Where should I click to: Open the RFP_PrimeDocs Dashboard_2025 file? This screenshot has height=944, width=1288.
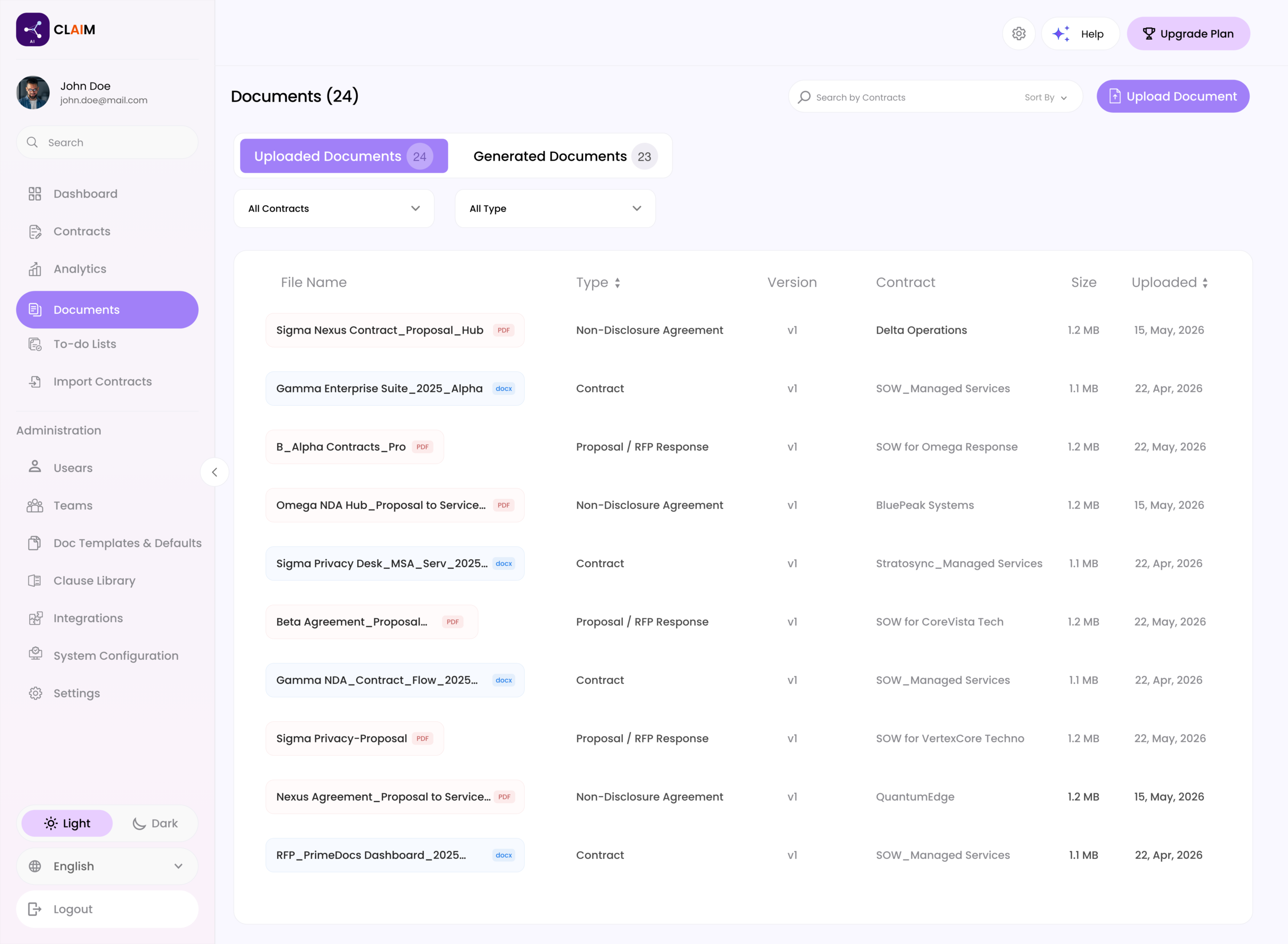tap(394, 855)
